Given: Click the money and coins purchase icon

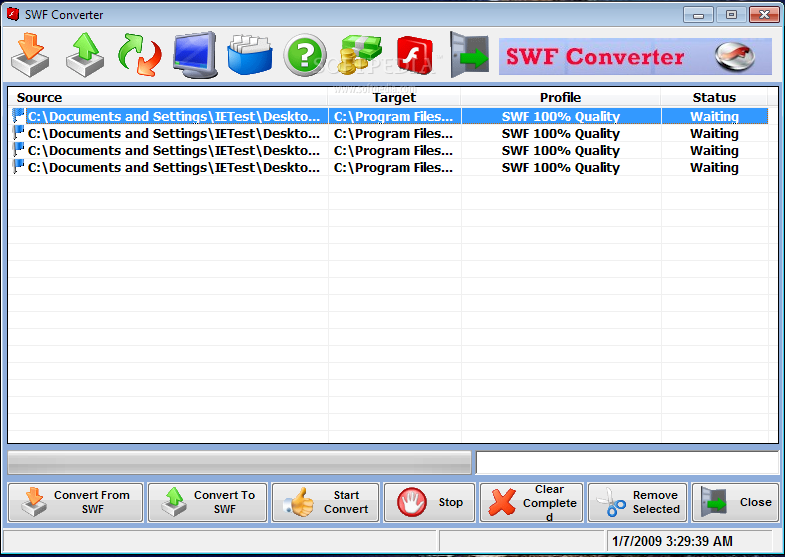Looking at the screenshot, I should click(360, 55).
